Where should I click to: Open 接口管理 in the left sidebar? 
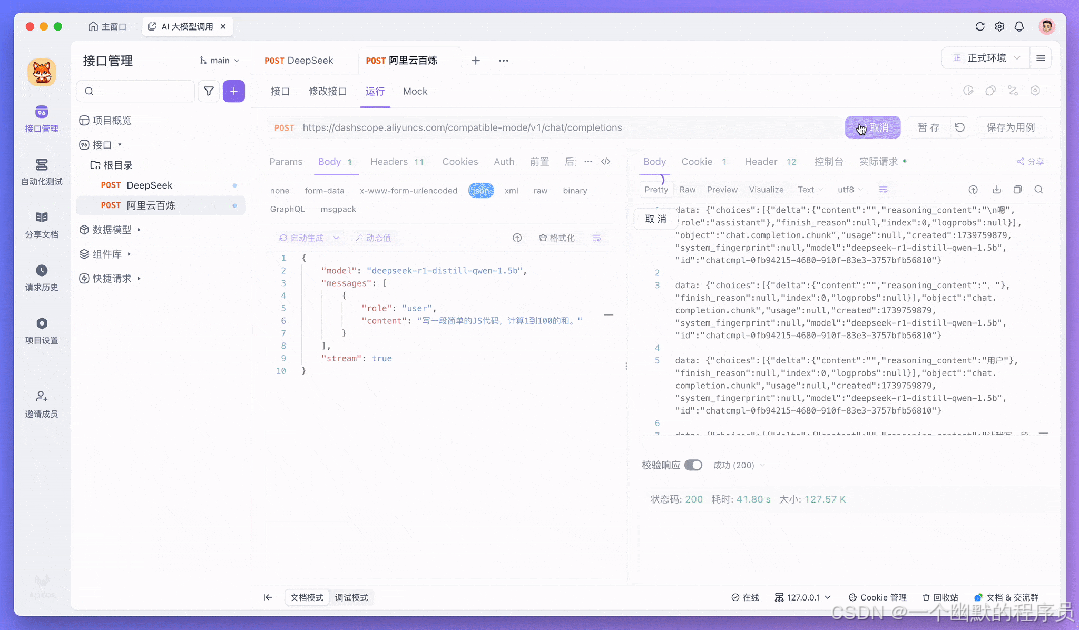click(41, 118)
